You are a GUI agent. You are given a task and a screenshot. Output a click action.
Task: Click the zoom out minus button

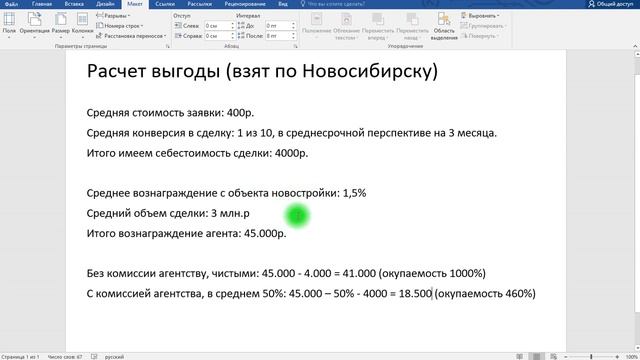click(566, 357)
